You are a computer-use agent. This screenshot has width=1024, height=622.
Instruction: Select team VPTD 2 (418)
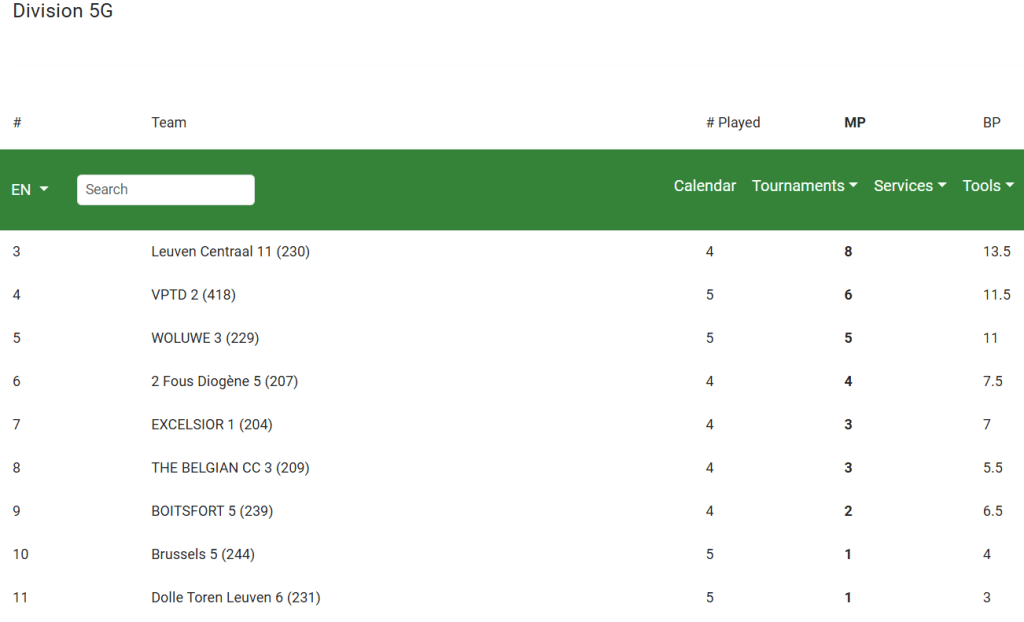(x=193, y=295)
